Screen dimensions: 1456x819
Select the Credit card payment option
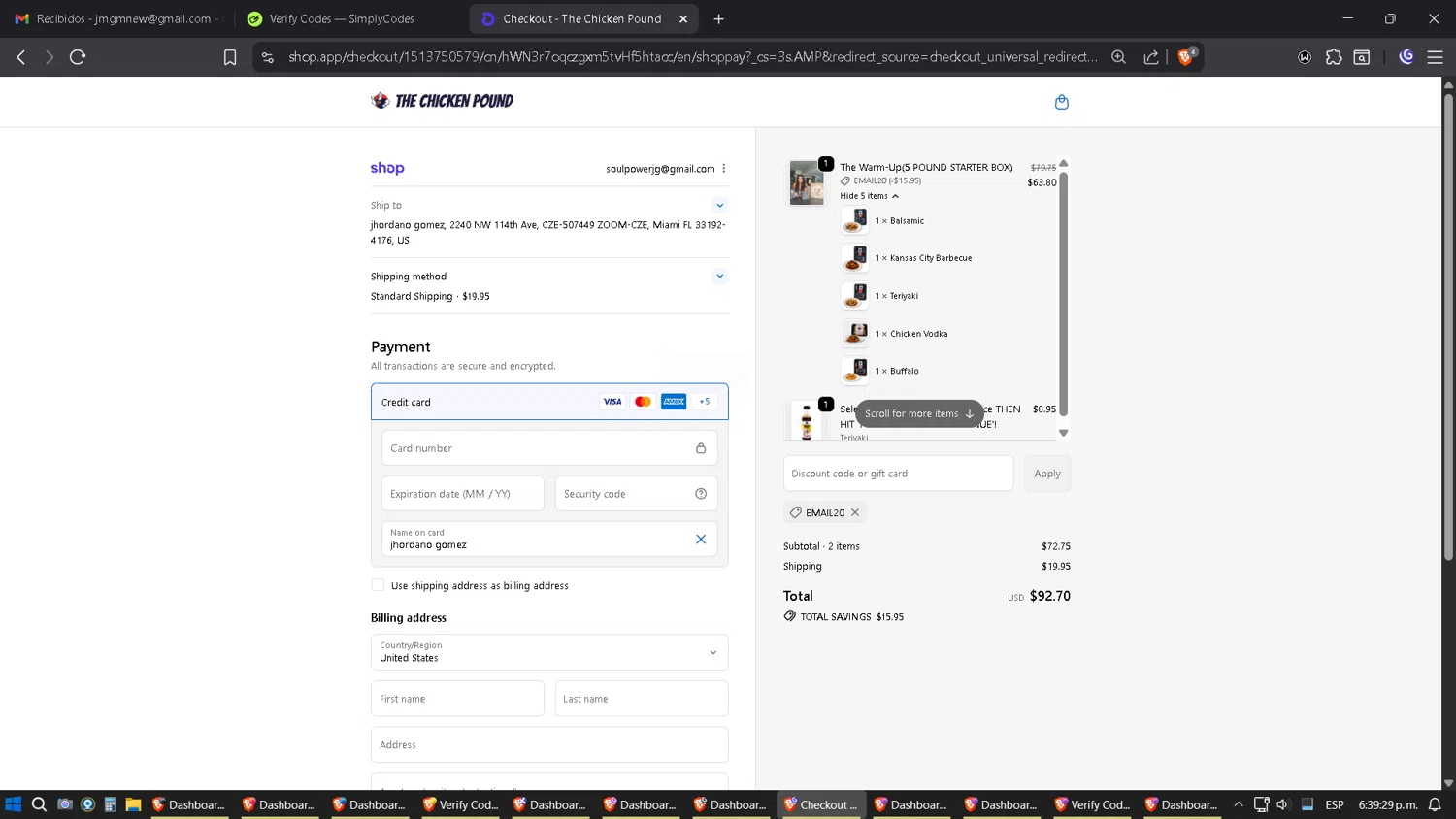coord(549,402)
